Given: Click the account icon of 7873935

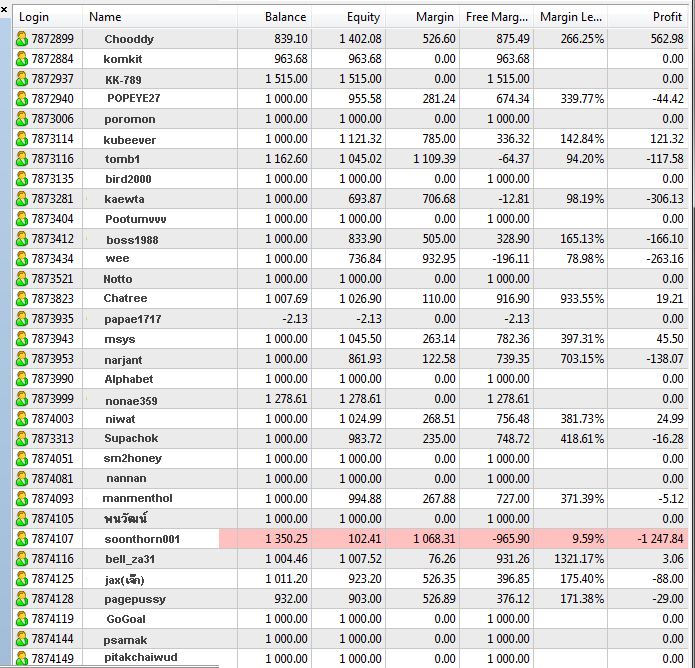Looking at the screenshot, I should [x=22, y=319].
